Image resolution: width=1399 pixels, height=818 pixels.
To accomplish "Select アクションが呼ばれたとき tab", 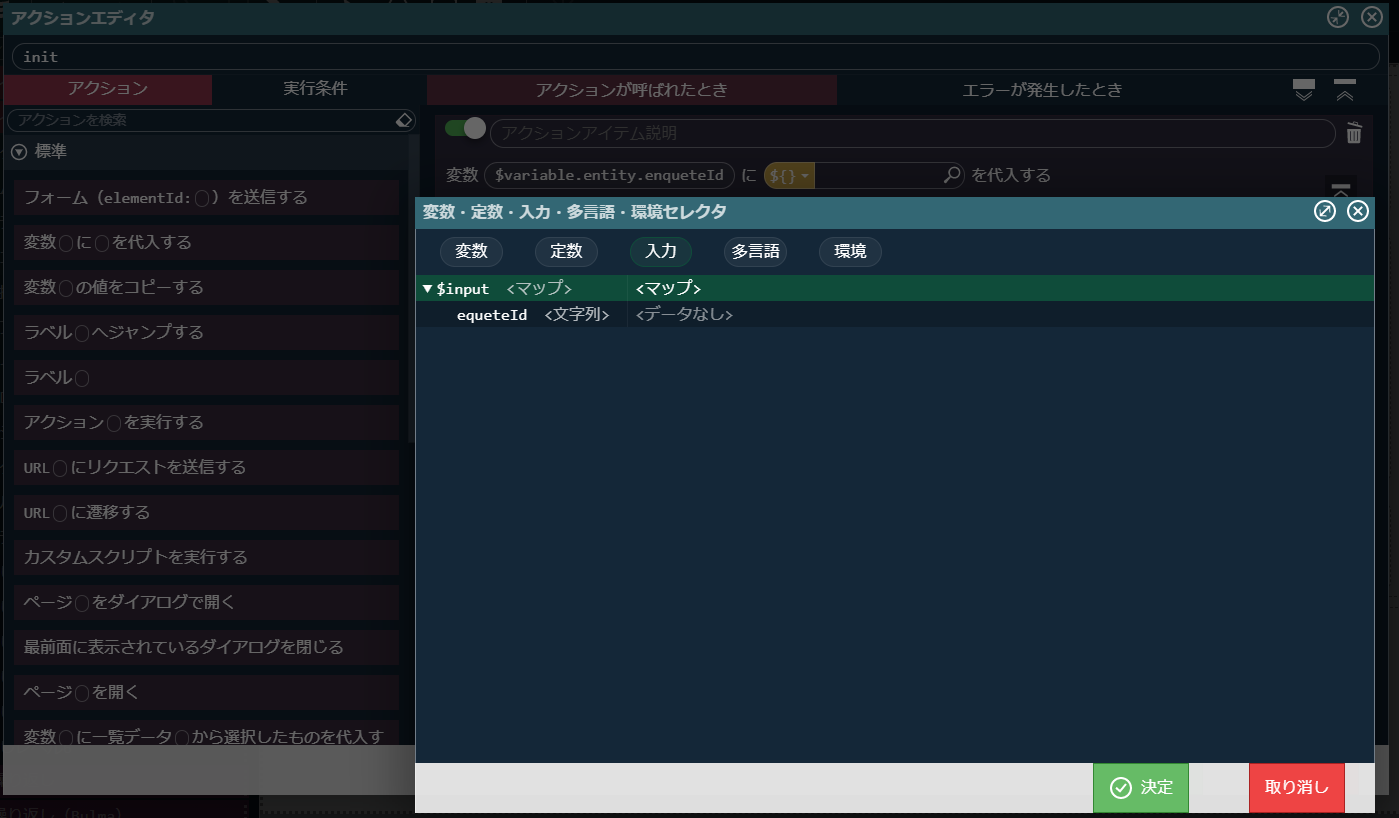I will coord(631,90).
